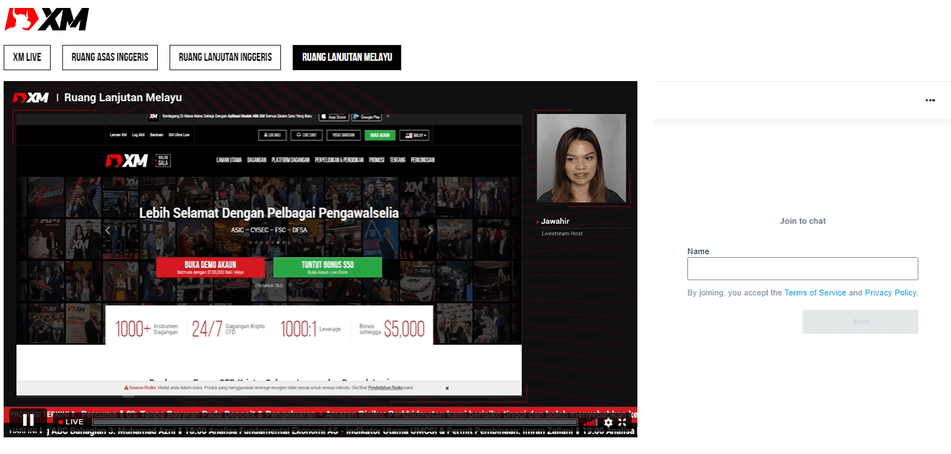
Task: Open the Terms of Service link
Action: click(x=814, y=293)
